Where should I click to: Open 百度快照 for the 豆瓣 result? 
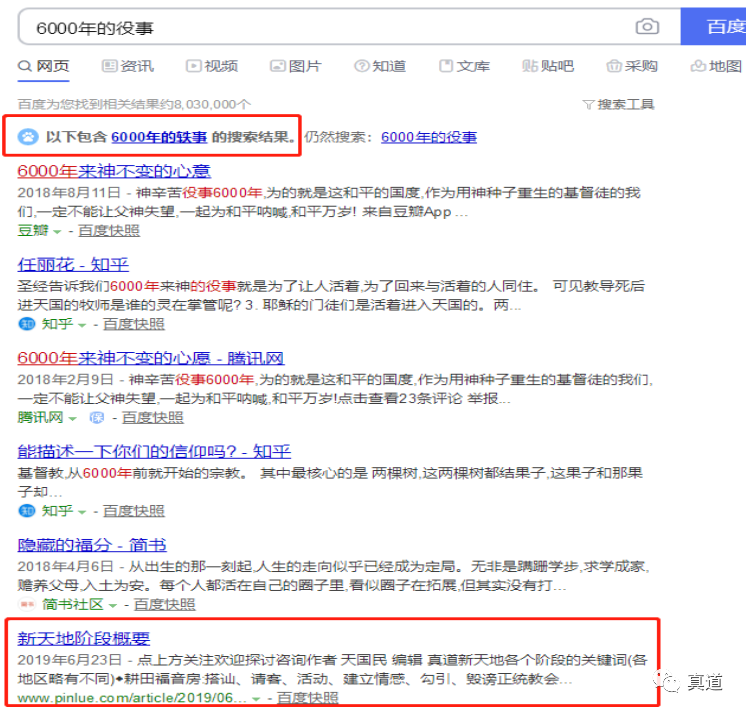tap(109, 231)
